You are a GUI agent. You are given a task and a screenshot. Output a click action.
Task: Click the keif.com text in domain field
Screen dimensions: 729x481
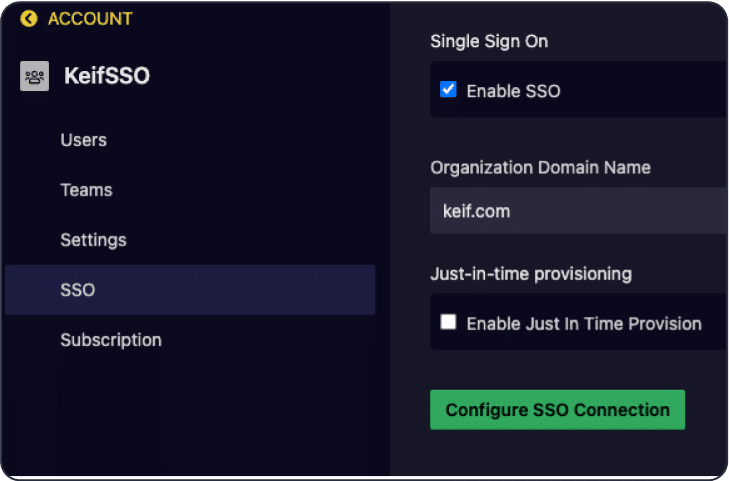[477, 211]
